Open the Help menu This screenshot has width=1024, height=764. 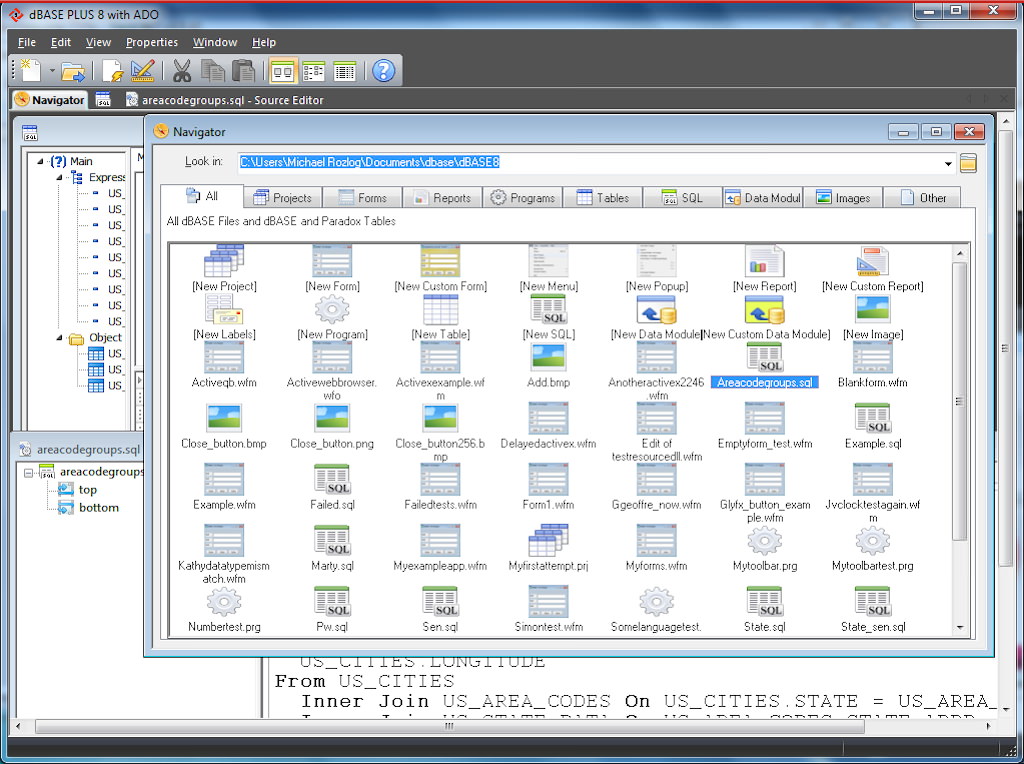pyautogui.click(x=264, y=42)
